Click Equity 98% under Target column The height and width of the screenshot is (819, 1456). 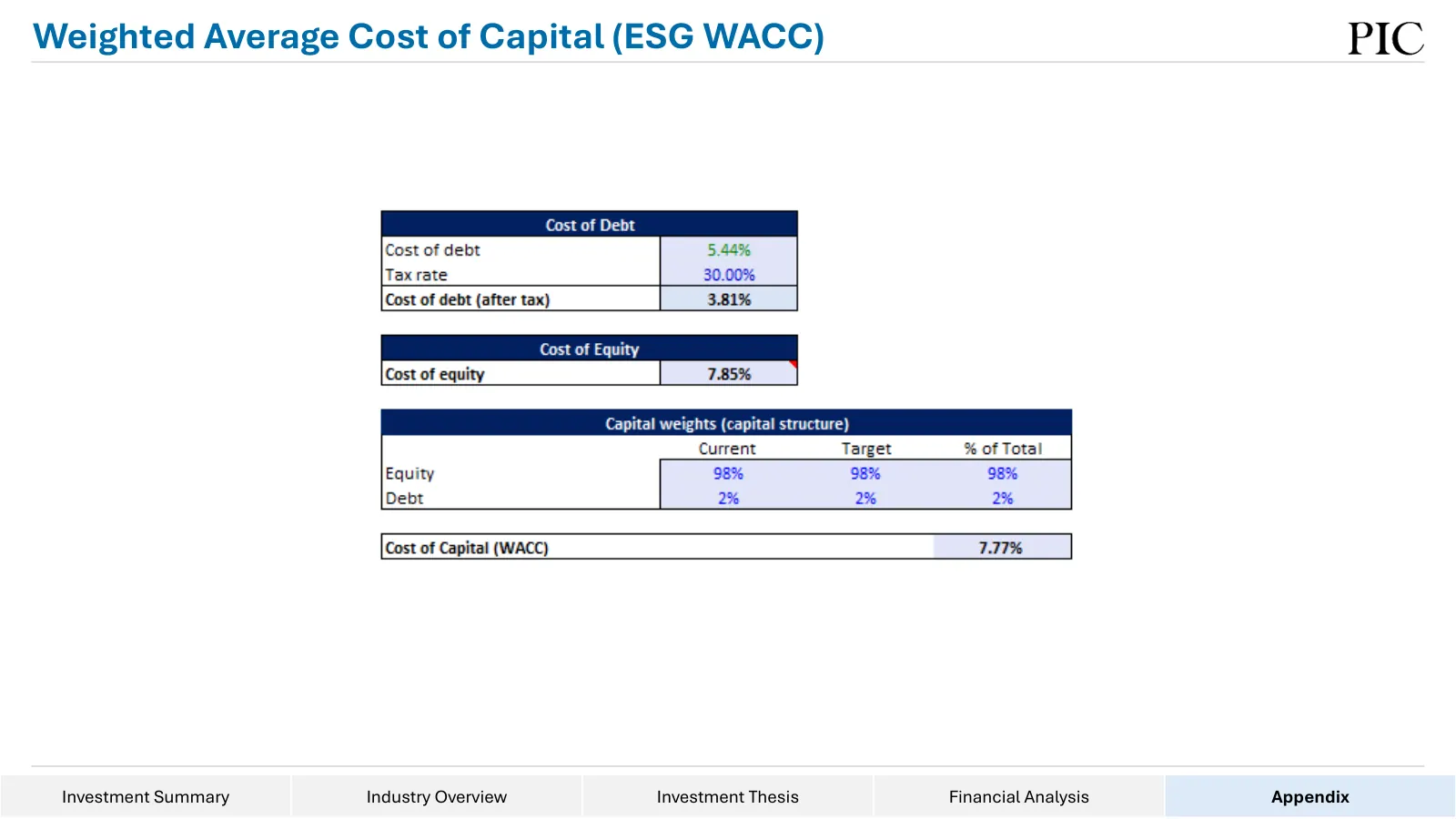click(x=865, y=473)
